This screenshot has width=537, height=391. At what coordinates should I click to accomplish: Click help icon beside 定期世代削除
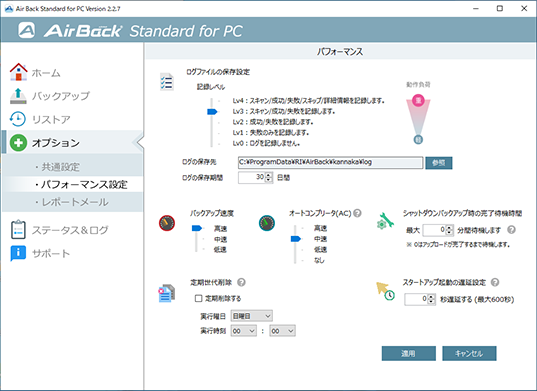241,282
